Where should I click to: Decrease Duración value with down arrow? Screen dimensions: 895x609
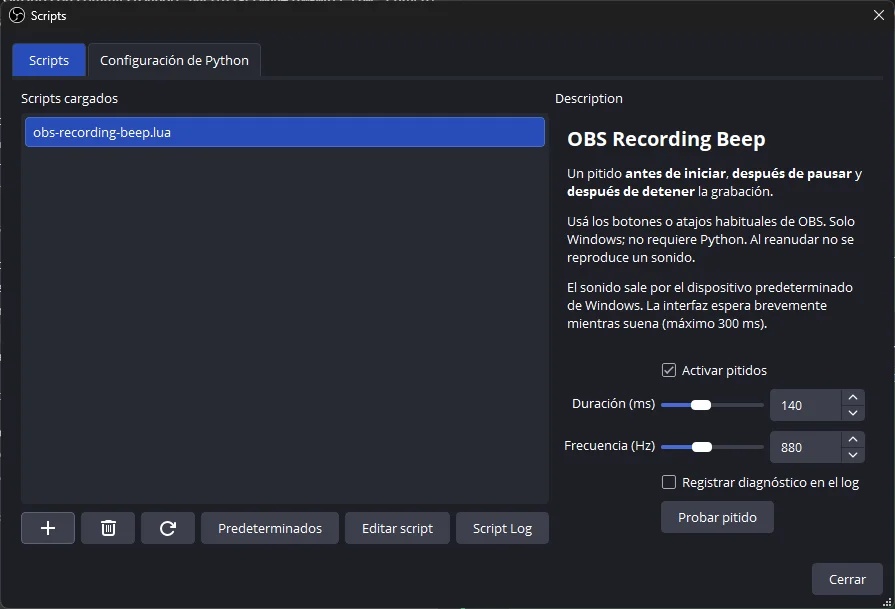(x=853, y=413)
